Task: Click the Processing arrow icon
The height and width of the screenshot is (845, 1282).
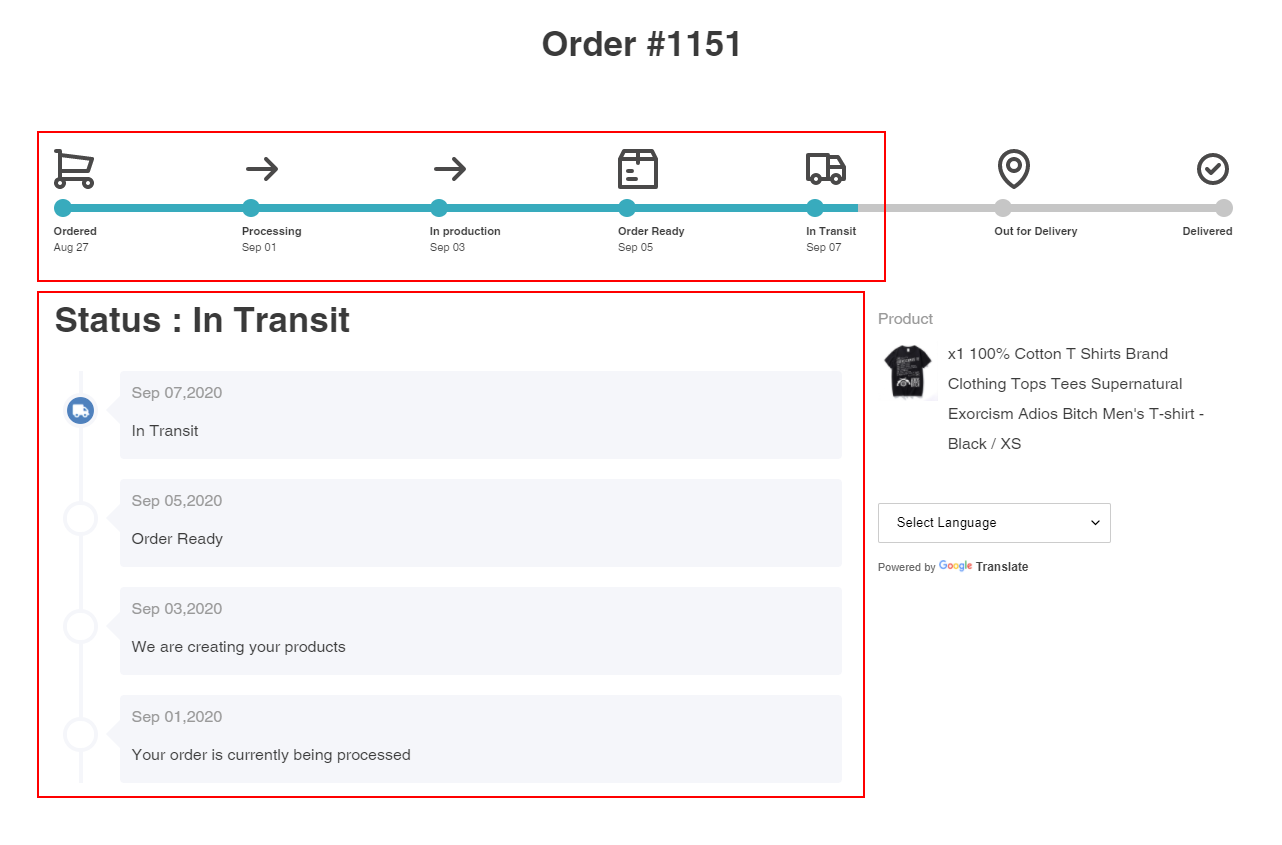Action: (x=262, y=169)
